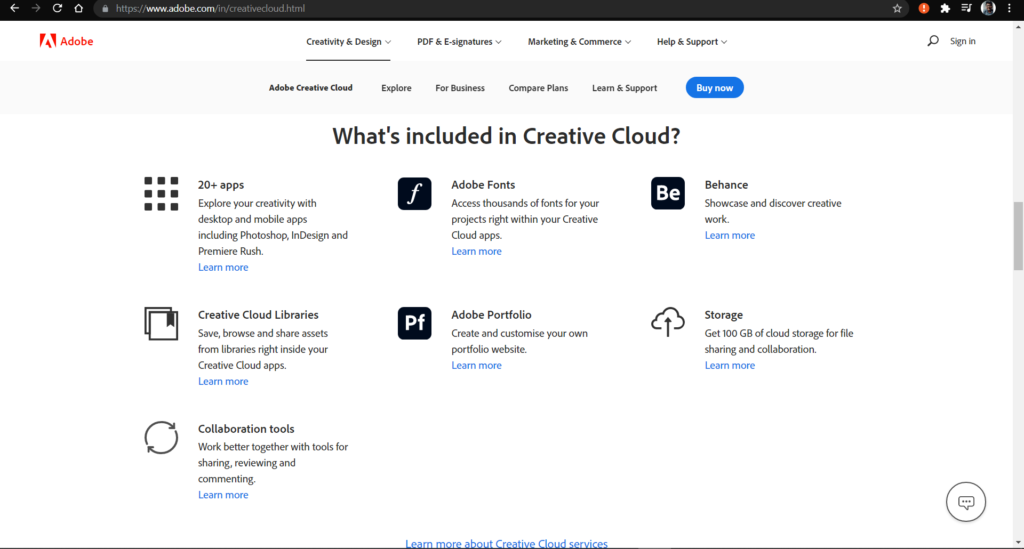This screenshot has width=1024, height=549.
Task: Open the Compare Plans tab
Action: [538, 87]
